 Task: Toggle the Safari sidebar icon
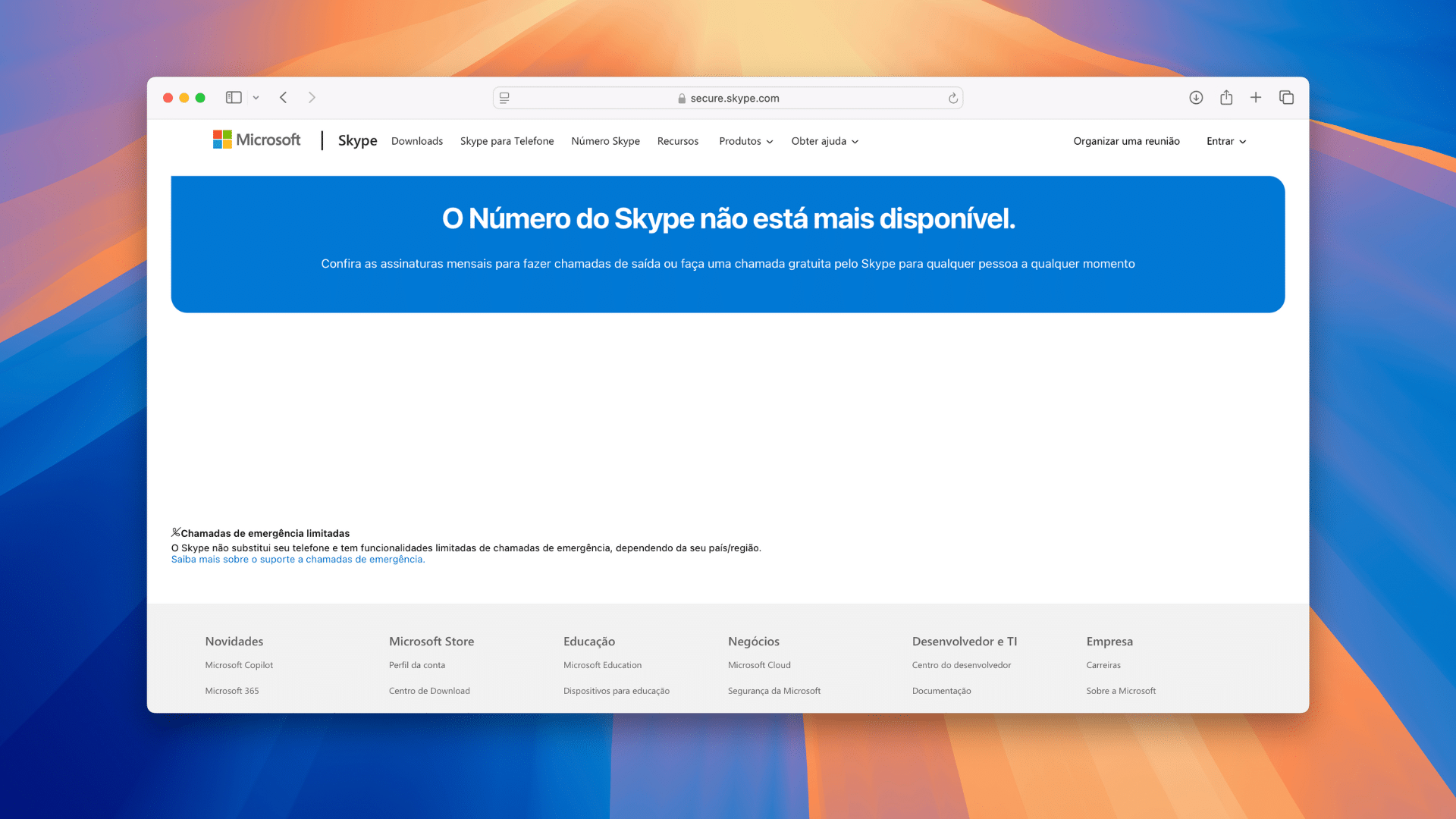pyautogui.click(x=234, y=98)
